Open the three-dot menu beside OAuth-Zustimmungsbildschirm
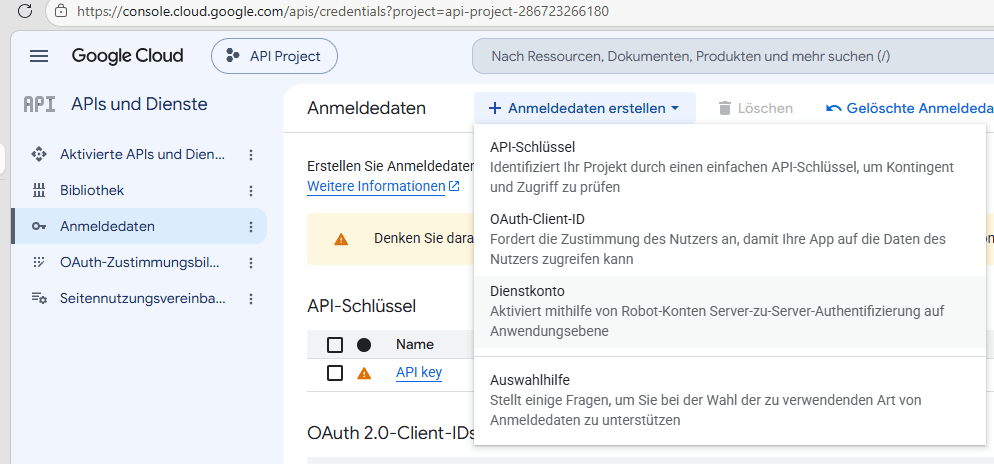 [x=251, y=263]
